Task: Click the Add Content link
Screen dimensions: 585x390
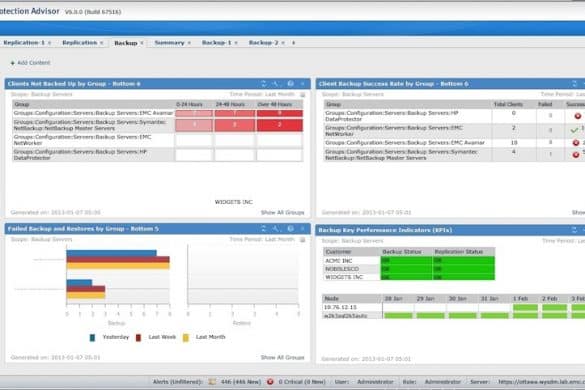Action: (34, 63)
